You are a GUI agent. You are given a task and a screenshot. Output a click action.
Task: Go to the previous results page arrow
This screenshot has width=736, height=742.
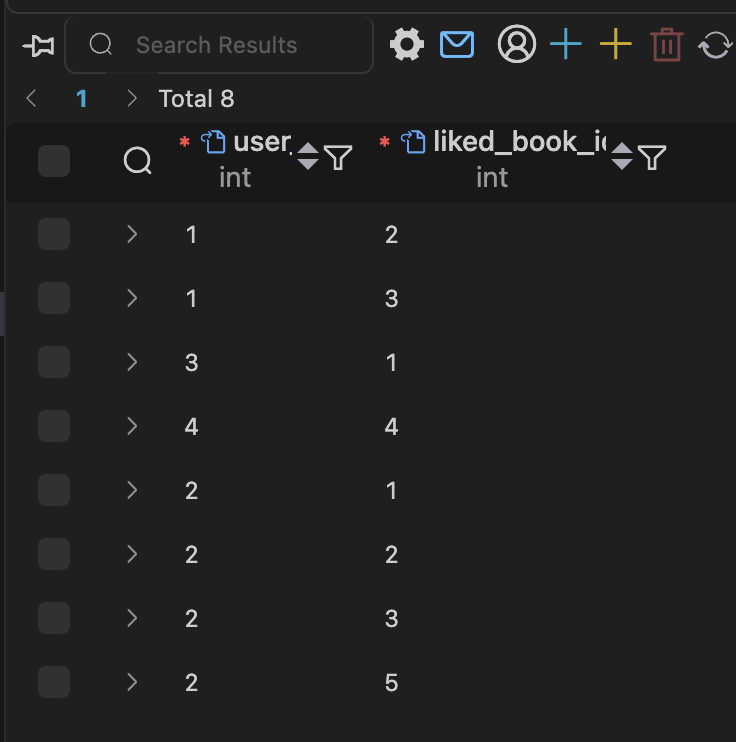click(32, 99)
